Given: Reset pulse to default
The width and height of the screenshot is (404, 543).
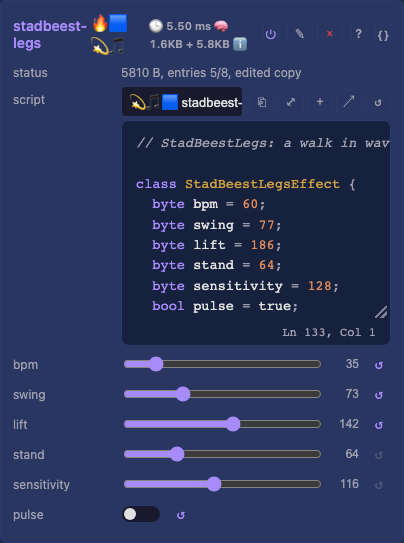Looking at the screenshot, I should 181,515.
